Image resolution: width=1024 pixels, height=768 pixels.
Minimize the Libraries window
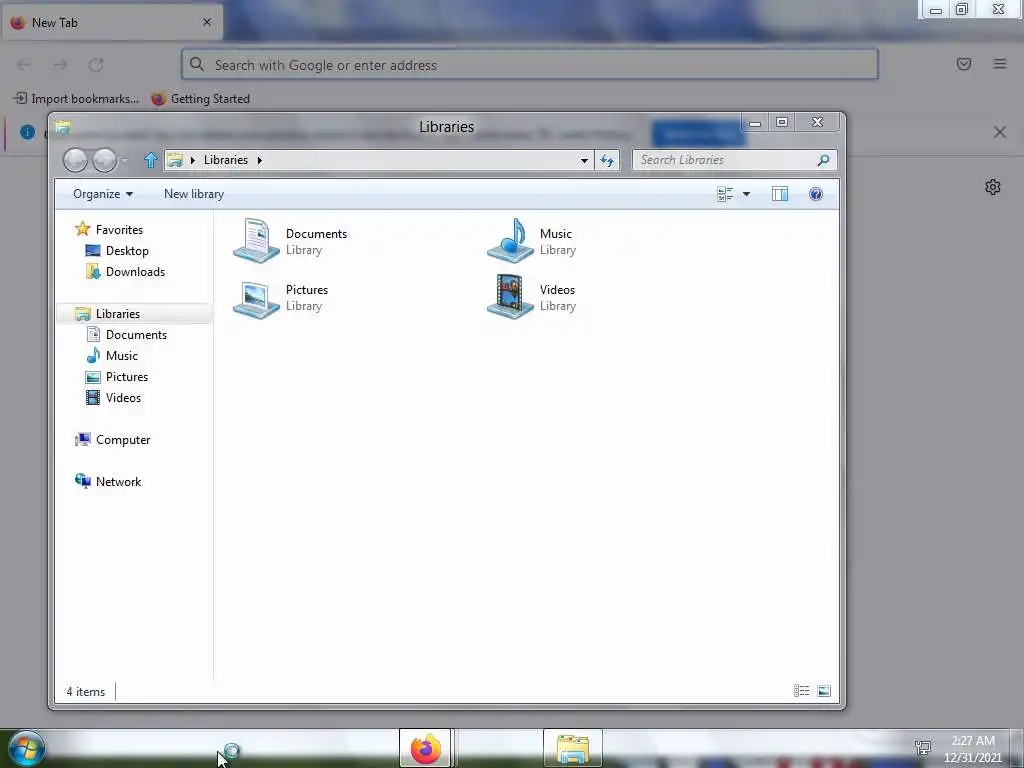click(x=755, y=123)
